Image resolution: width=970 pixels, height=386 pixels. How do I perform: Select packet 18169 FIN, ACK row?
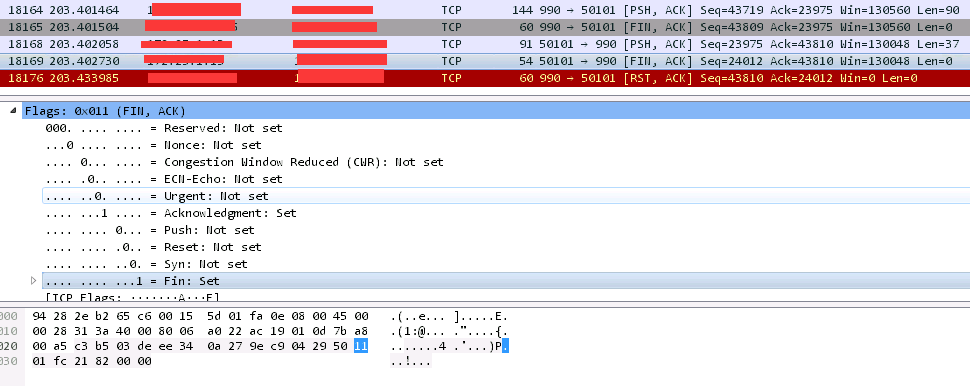[485, 61]
